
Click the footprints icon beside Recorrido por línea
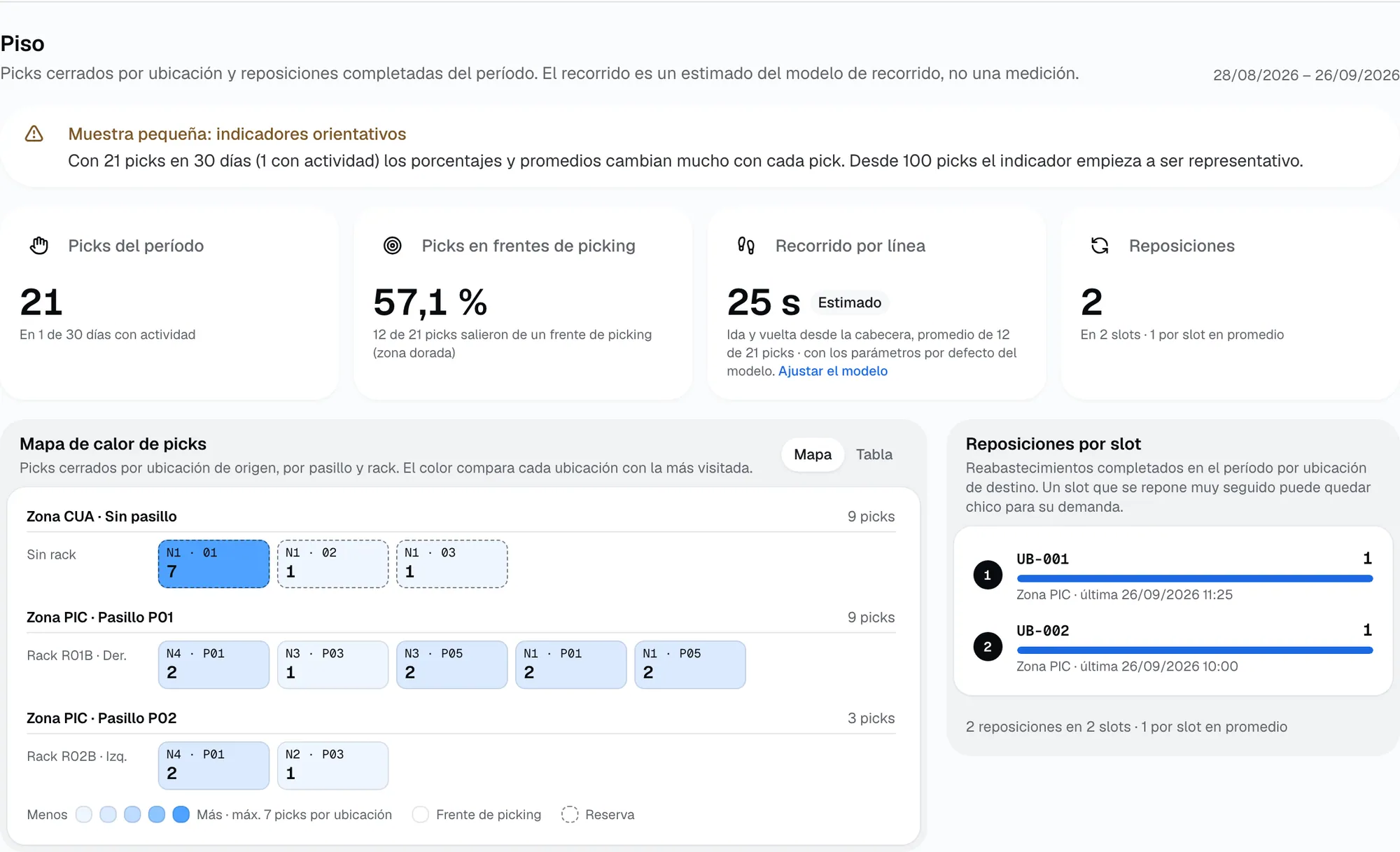[746, 246]
